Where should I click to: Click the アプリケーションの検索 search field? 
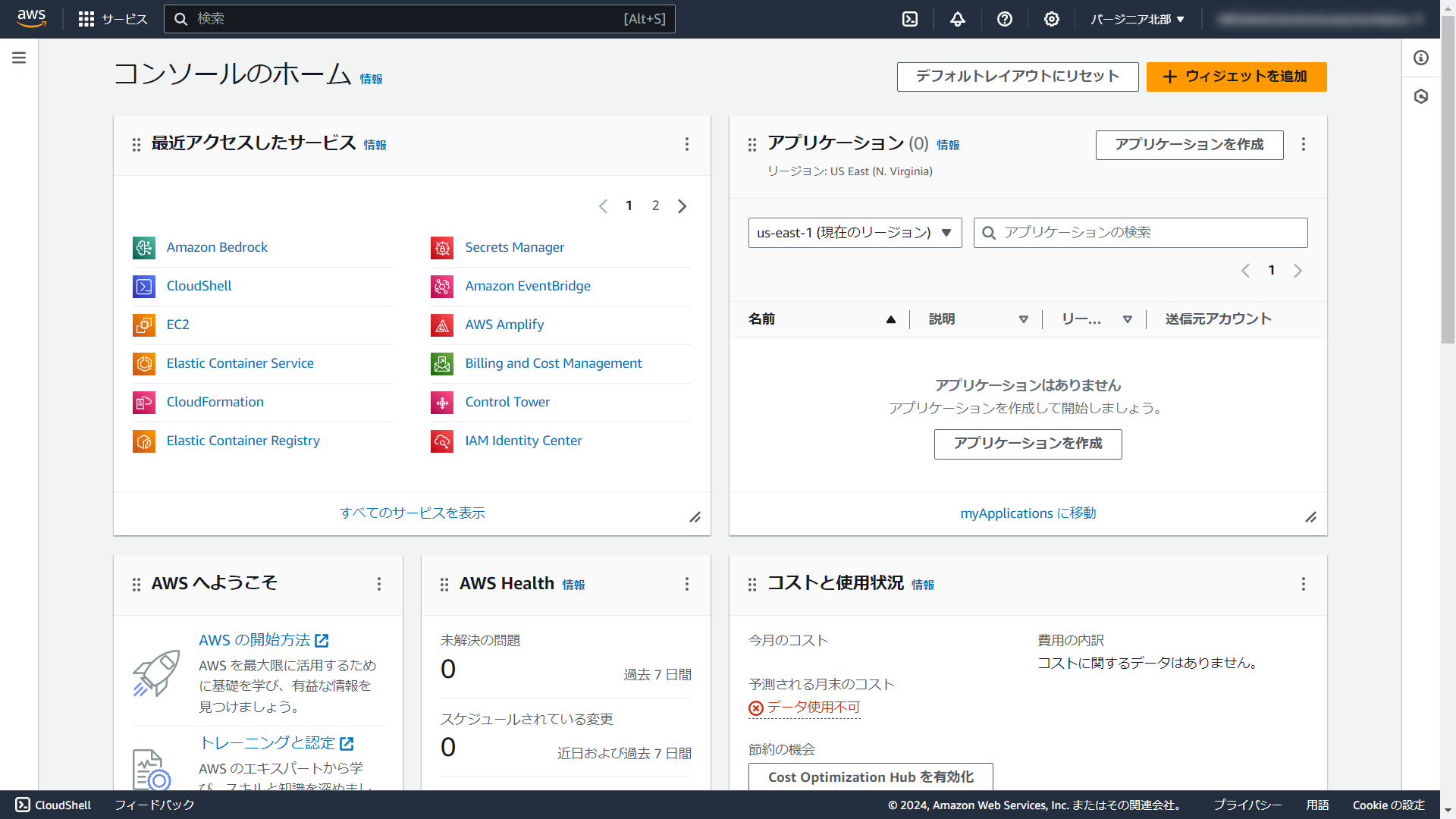click(x=1141, y=233)
